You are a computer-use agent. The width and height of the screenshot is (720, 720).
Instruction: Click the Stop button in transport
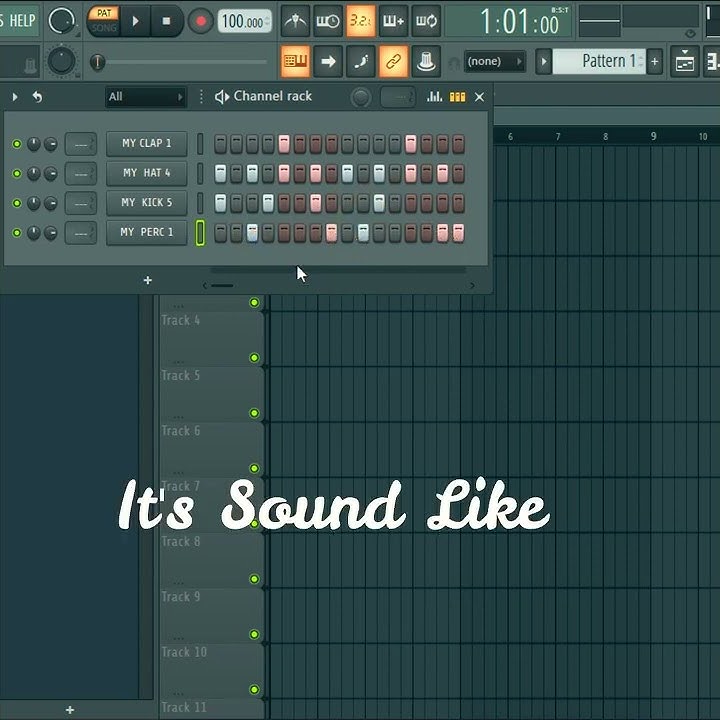point(166,21)
